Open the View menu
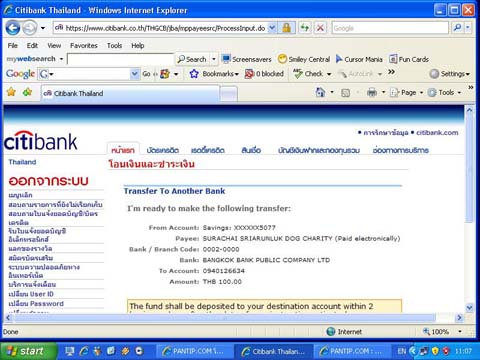The height and width of the screenshot is (360, 480). click(x=54, y=45)
